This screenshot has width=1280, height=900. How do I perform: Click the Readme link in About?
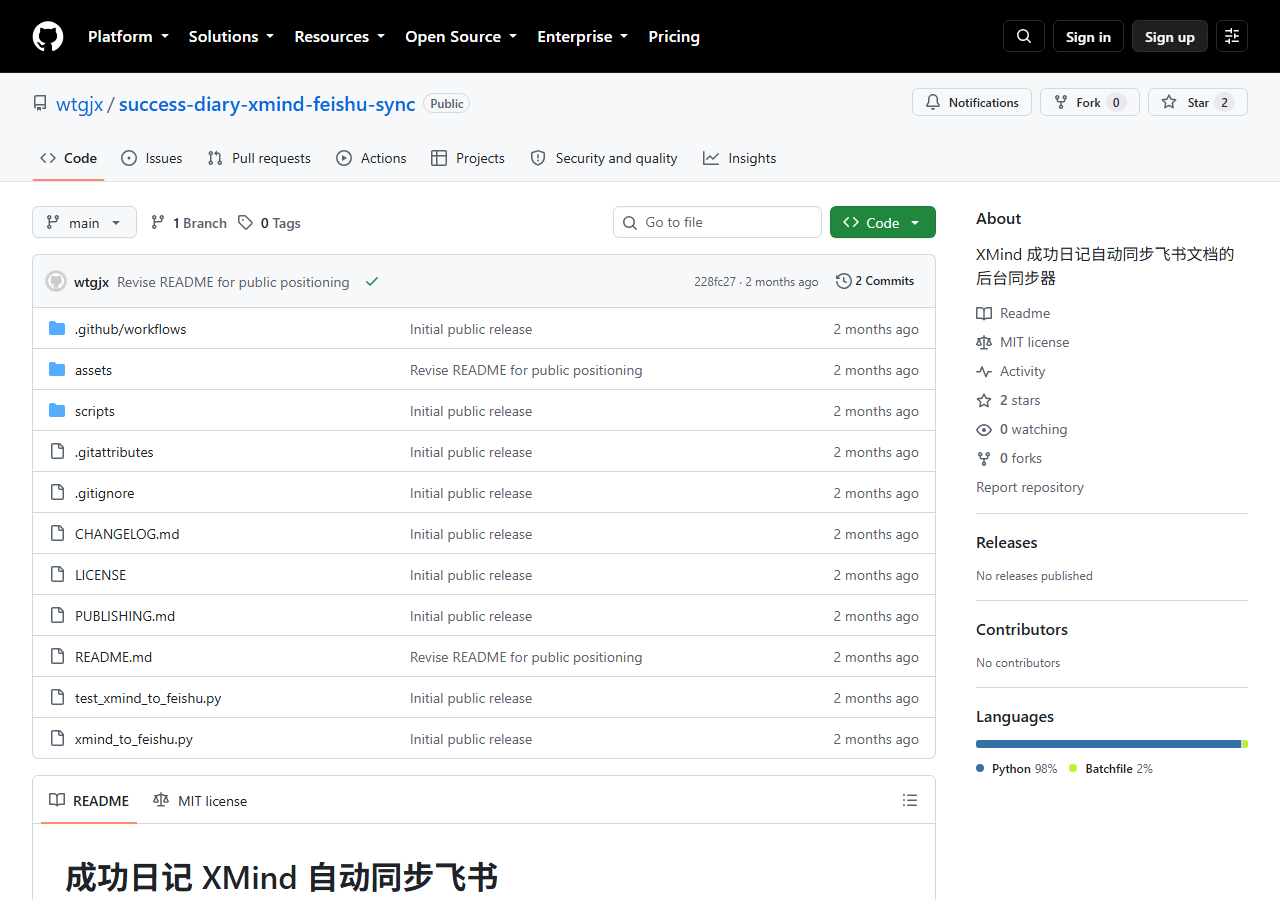tap(1013, 313)
